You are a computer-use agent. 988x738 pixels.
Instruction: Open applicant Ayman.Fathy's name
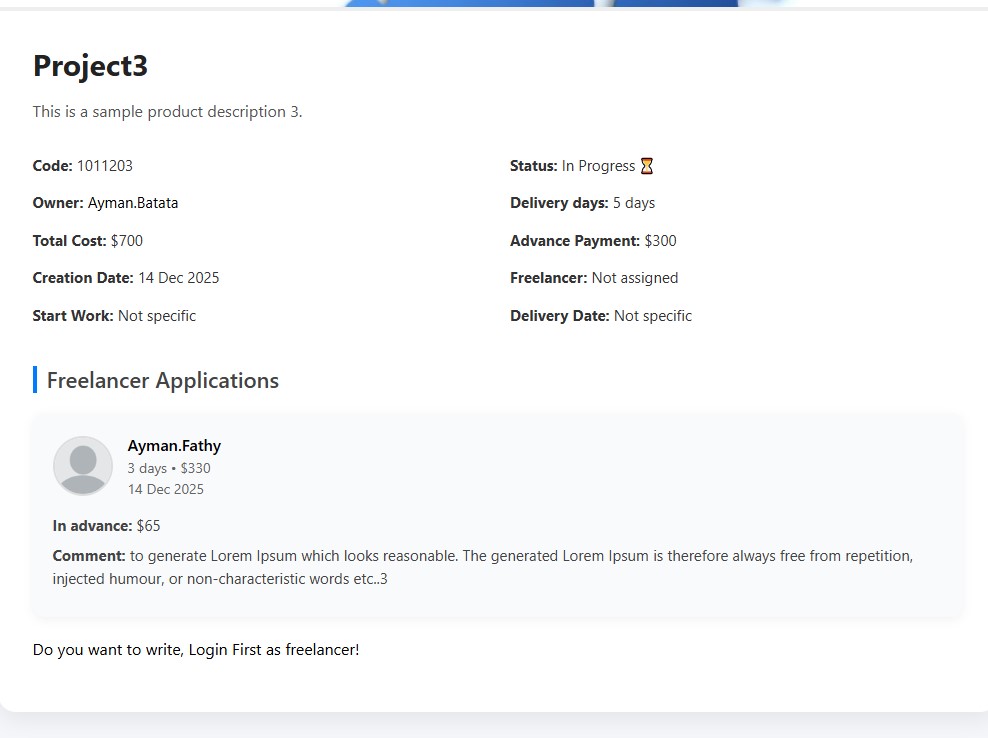coord(174,446)
